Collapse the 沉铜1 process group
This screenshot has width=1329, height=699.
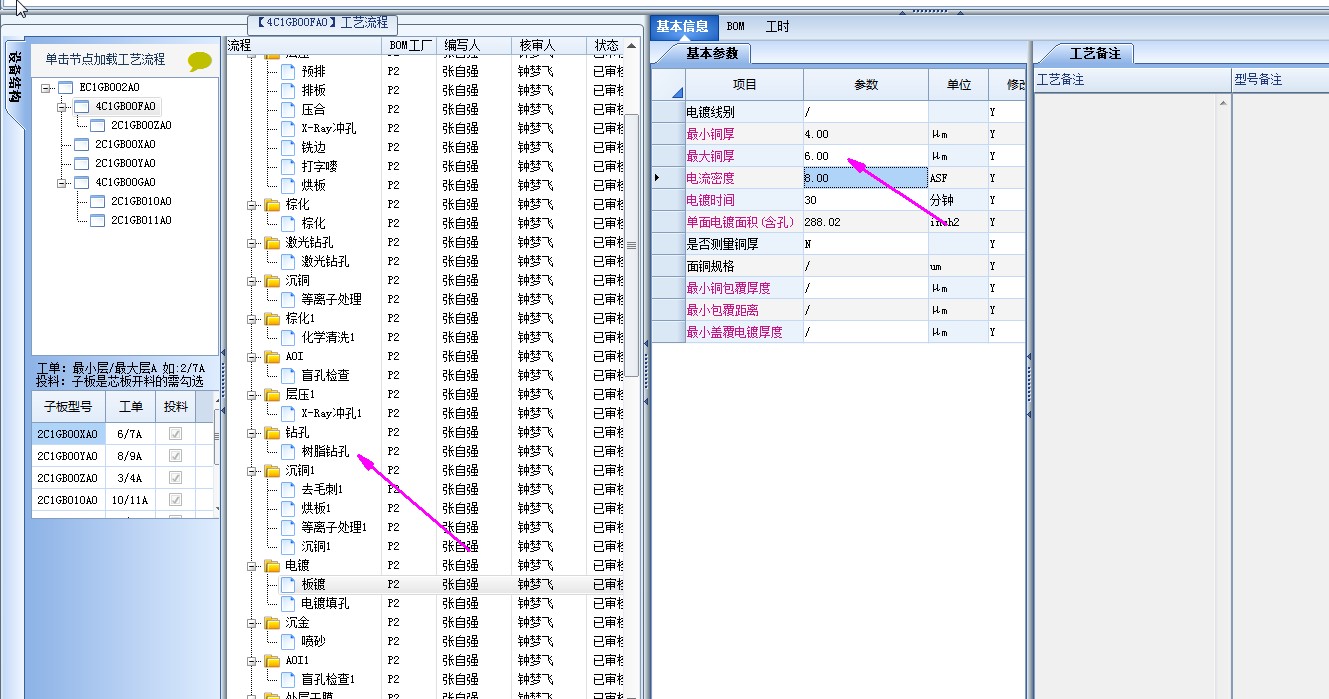click(x=251, y=470)
